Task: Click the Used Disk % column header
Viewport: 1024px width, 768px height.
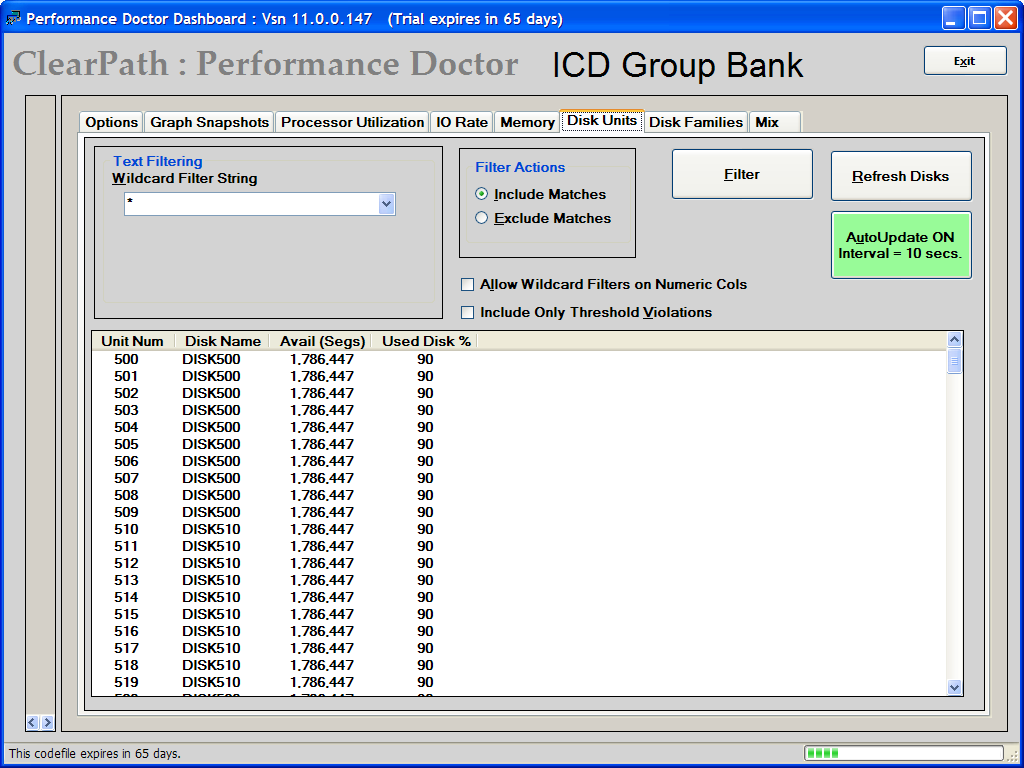Action: (426, 341)
